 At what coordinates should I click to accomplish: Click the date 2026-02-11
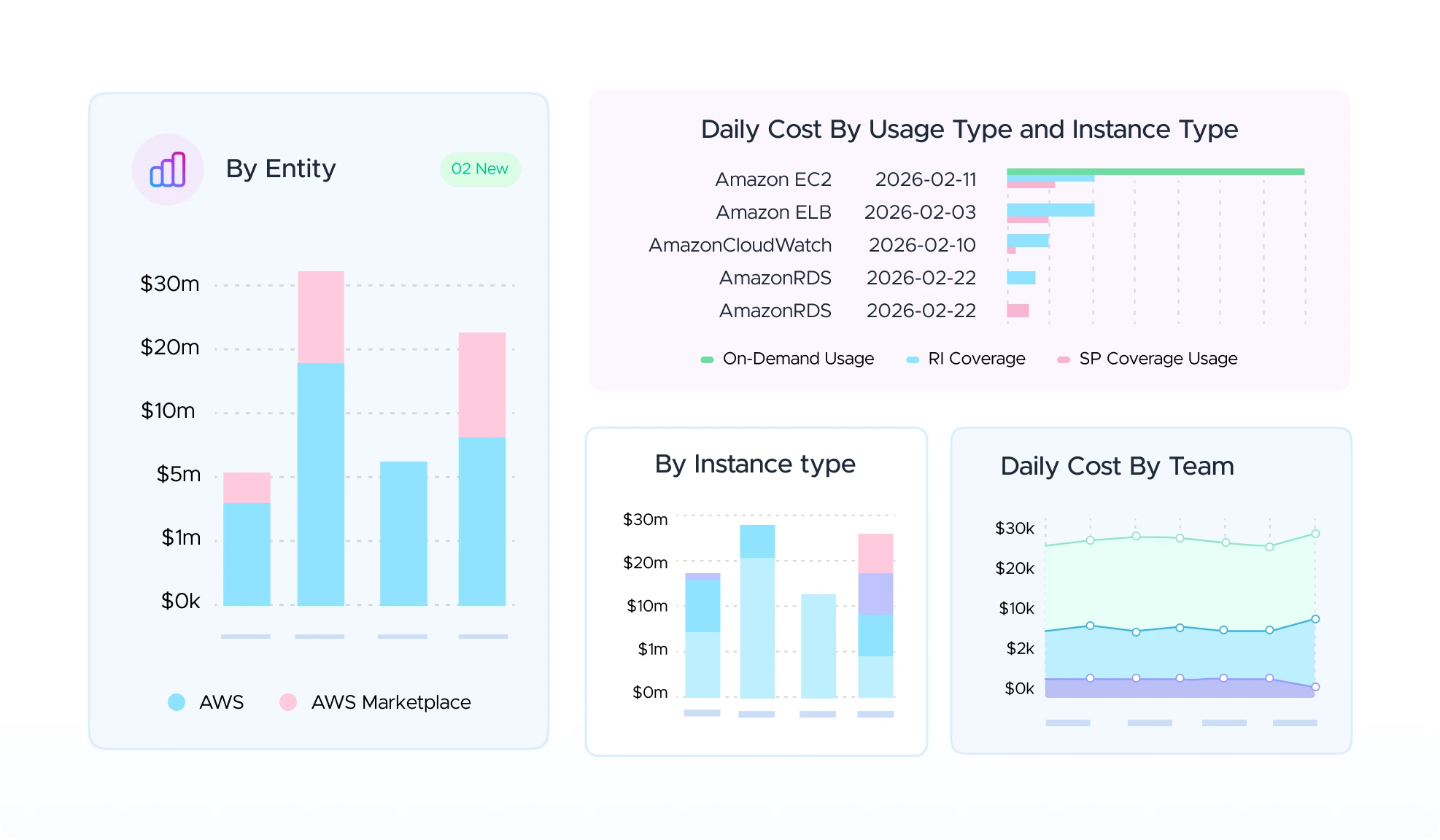pos(926,179)
